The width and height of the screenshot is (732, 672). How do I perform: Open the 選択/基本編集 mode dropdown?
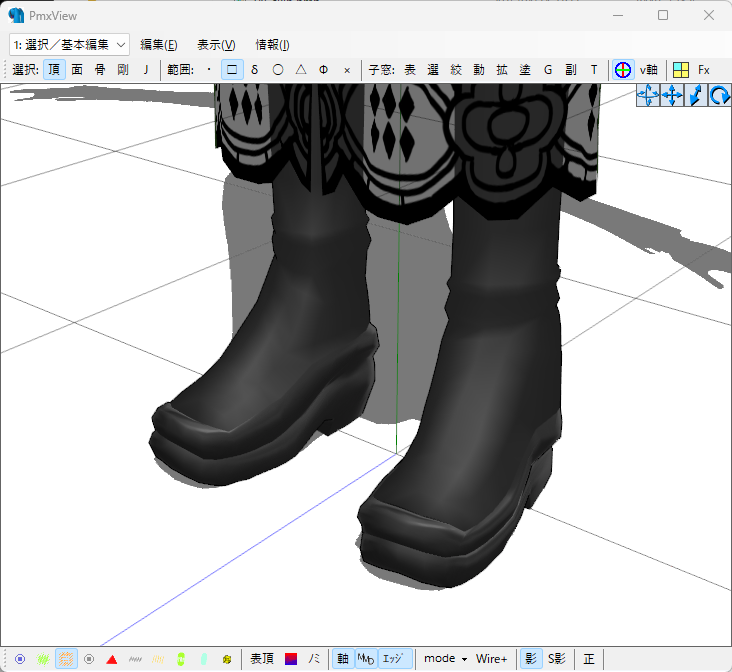pos(69,44)
